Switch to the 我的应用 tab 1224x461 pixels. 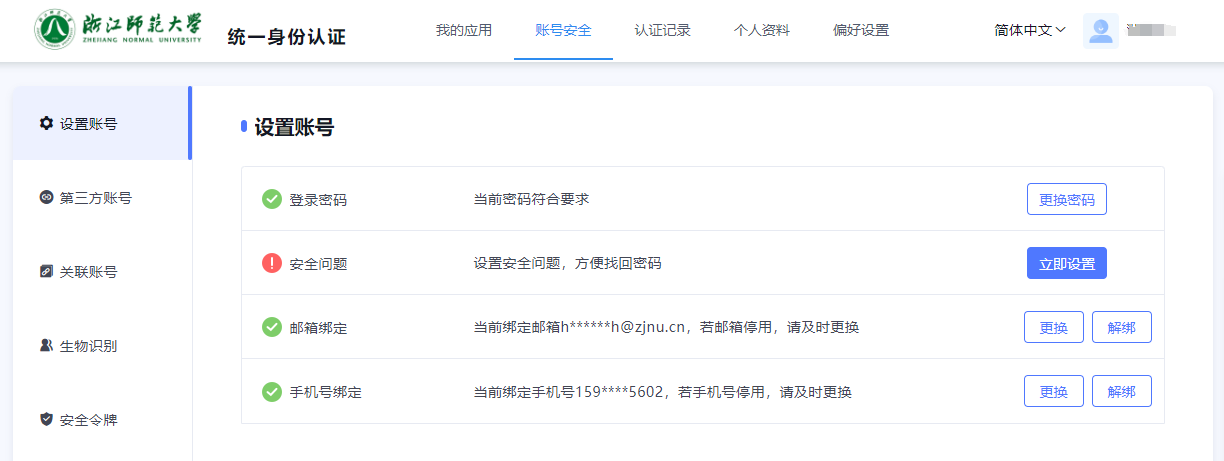point(464,31)
